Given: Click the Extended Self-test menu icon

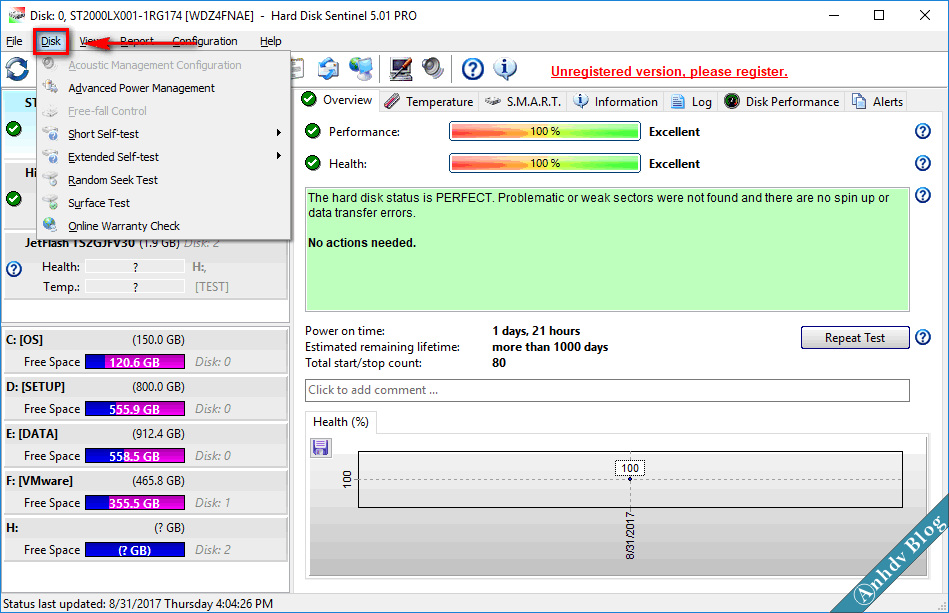Looking at the screenshot, I should (x=51, y=156).
